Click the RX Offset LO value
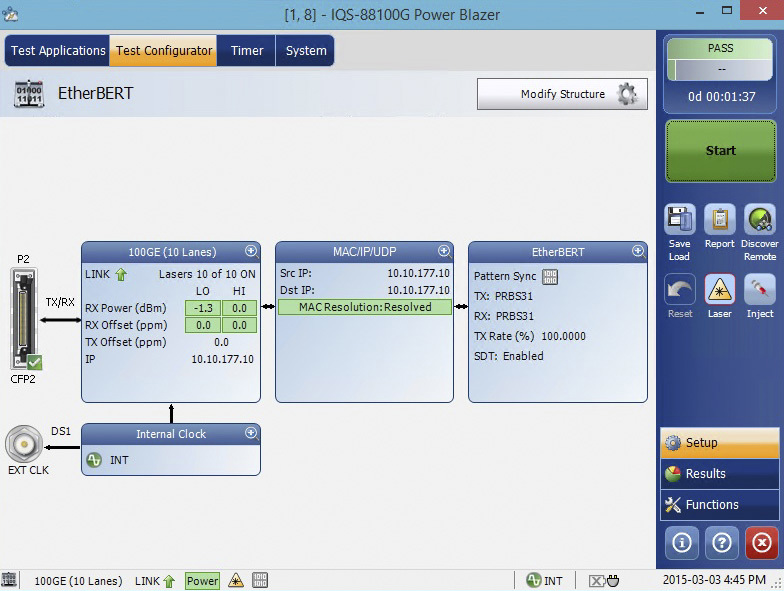 pyautogui.click(x=203, y=325)
